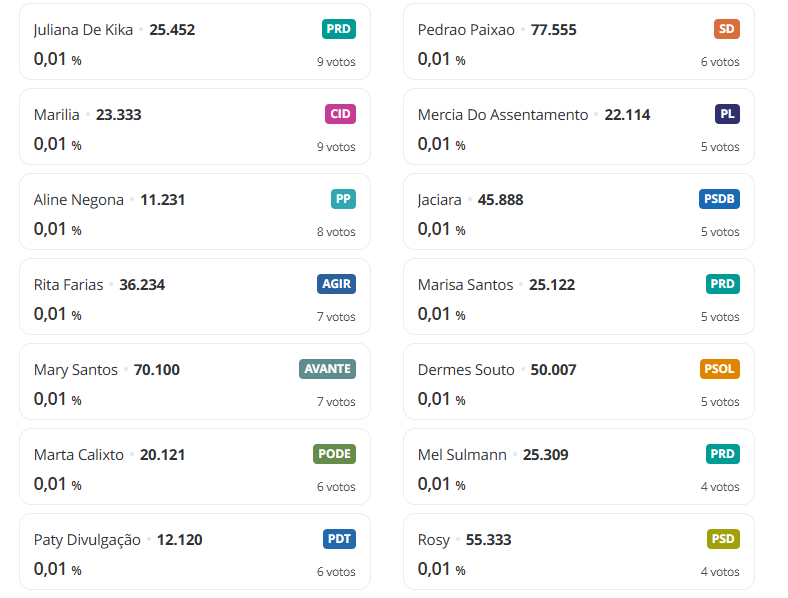Select Mercia Do Assentamento candidate name
The width and height of the screenshot is (788, 598).
click(x=503, y=115)
